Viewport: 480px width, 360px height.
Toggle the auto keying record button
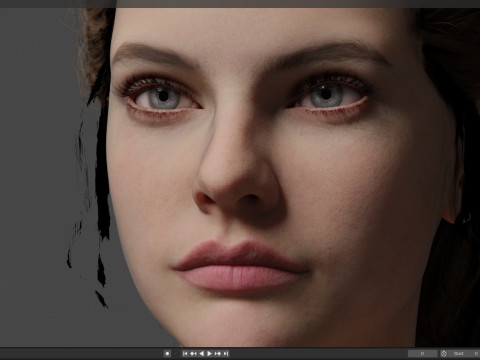(167, 353)
